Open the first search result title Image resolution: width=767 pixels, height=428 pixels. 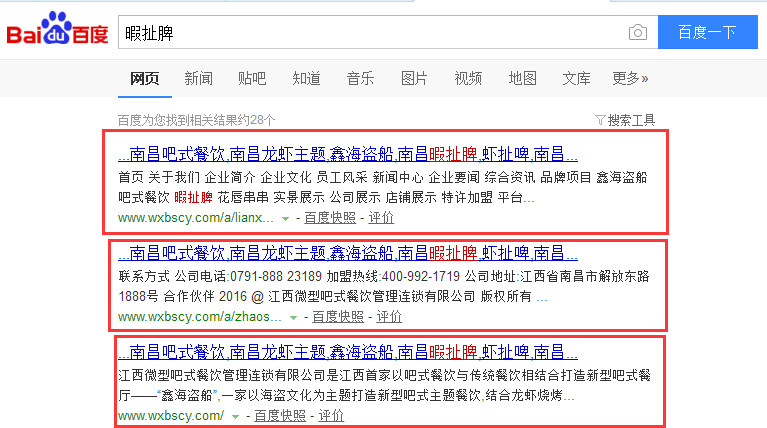(x=348, y=155)
